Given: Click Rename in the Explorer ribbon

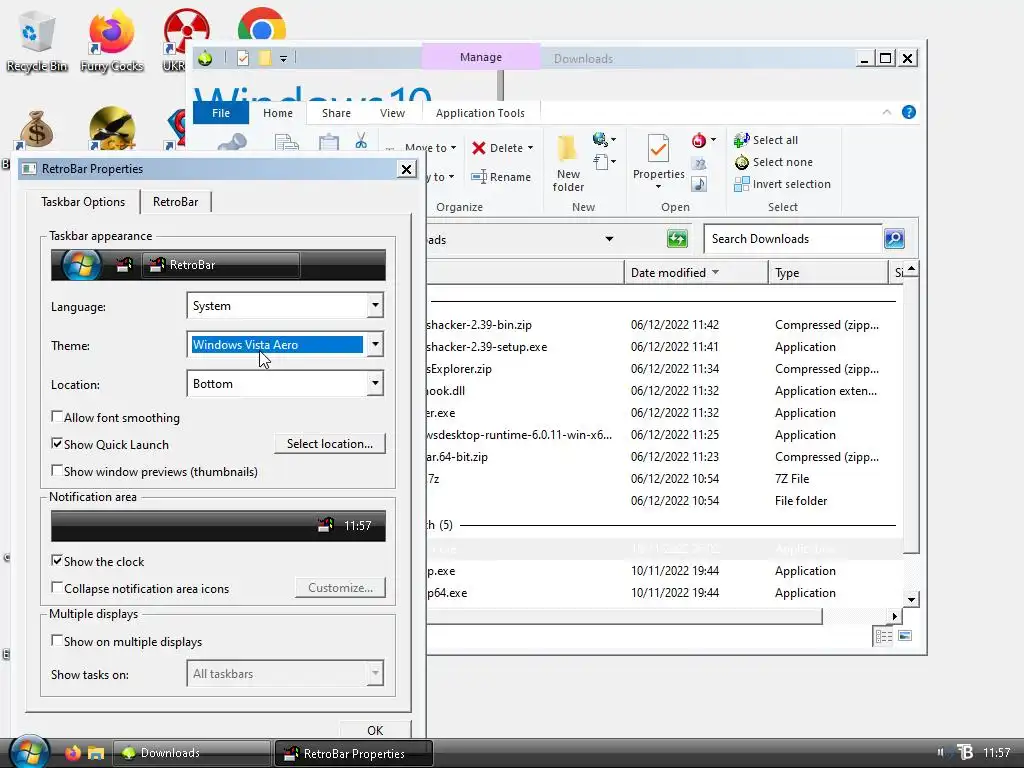Looking at the screenshot, I should [x=501, y=177].
